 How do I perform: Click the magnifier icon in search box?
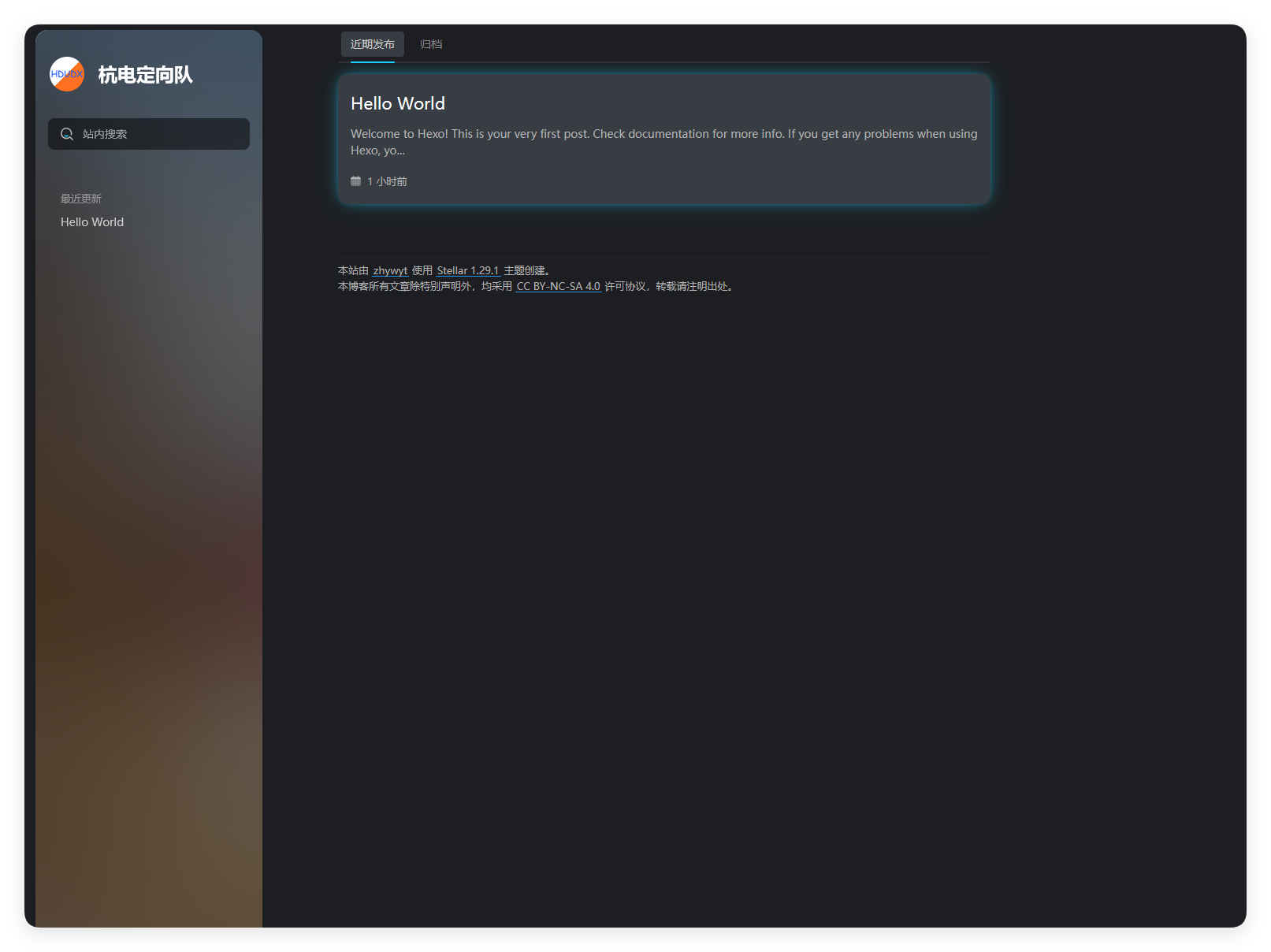point(67,134)
